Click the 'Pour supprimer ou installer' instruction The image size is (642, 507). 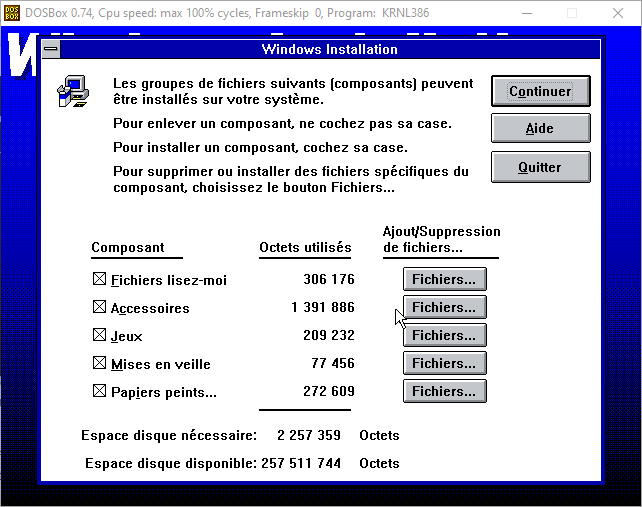(x=291, y=179)
